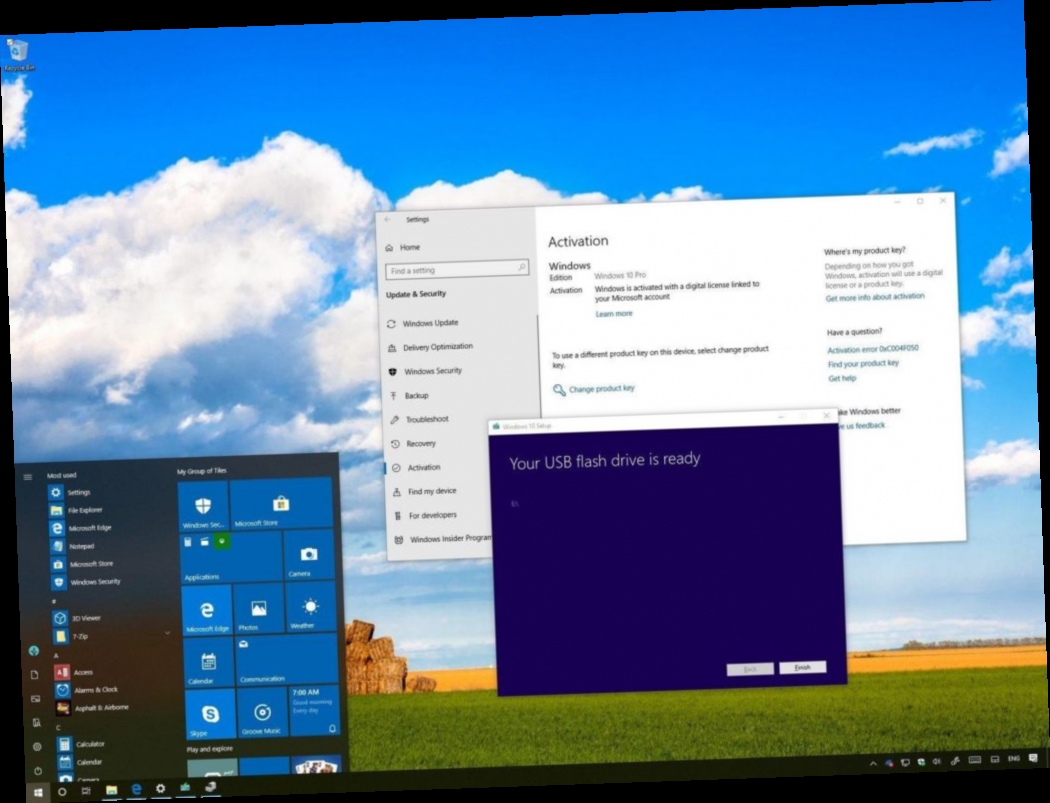
Task: Open the Microsoft Store tile
Action: click(281, 503)
